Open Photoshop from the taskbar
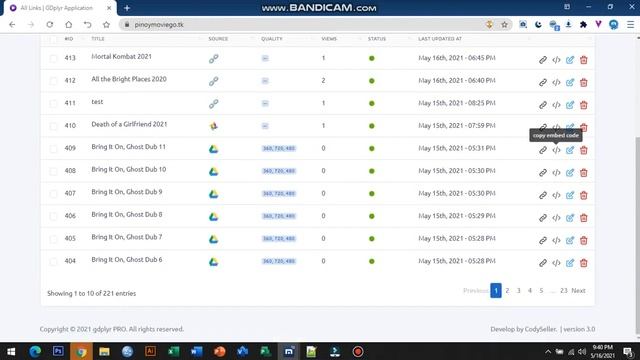The image size is (640, 360). (x=58, y=351)
